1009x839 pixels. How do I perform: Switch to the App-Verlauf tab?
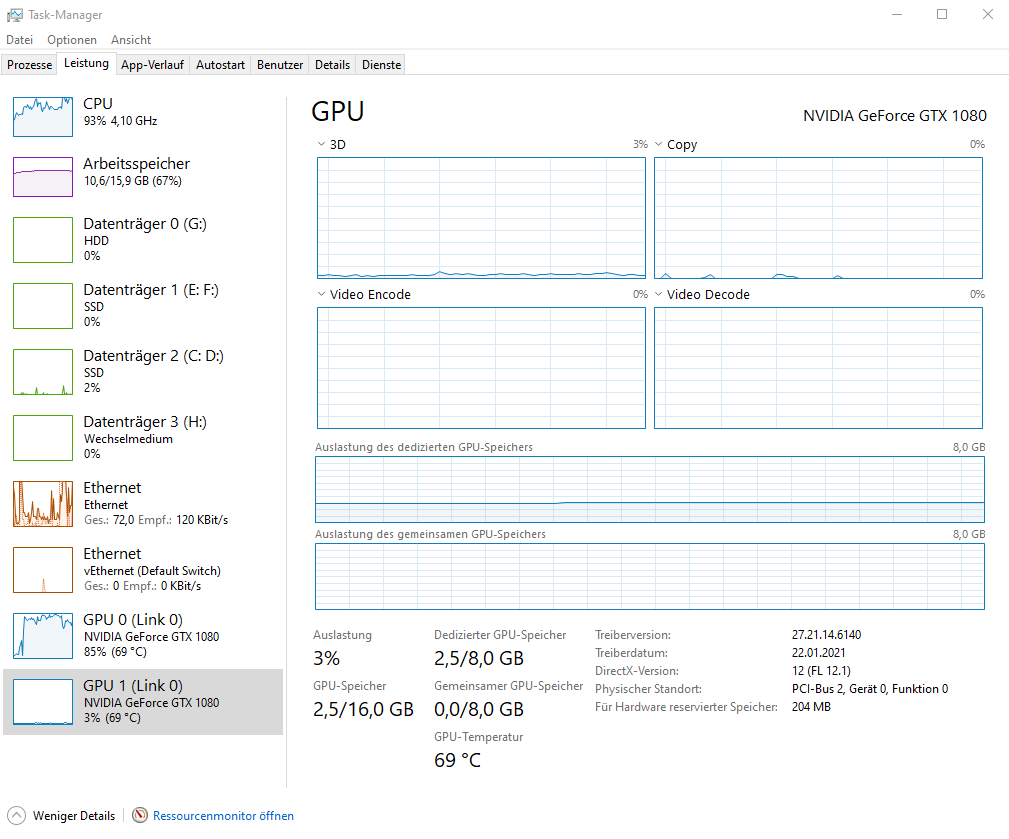pos(153,65)
